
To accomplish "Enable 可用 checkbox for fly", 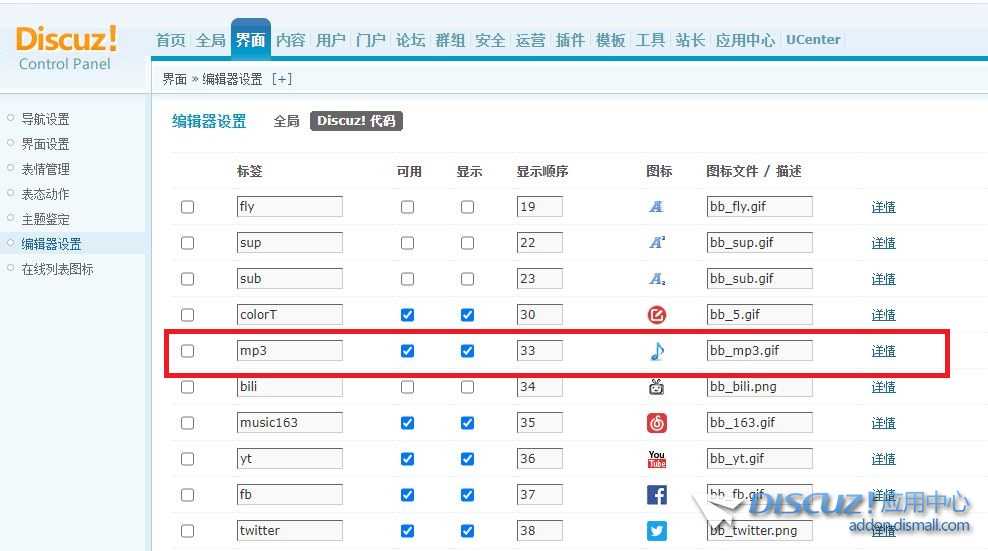I will [x=408, y=207].
